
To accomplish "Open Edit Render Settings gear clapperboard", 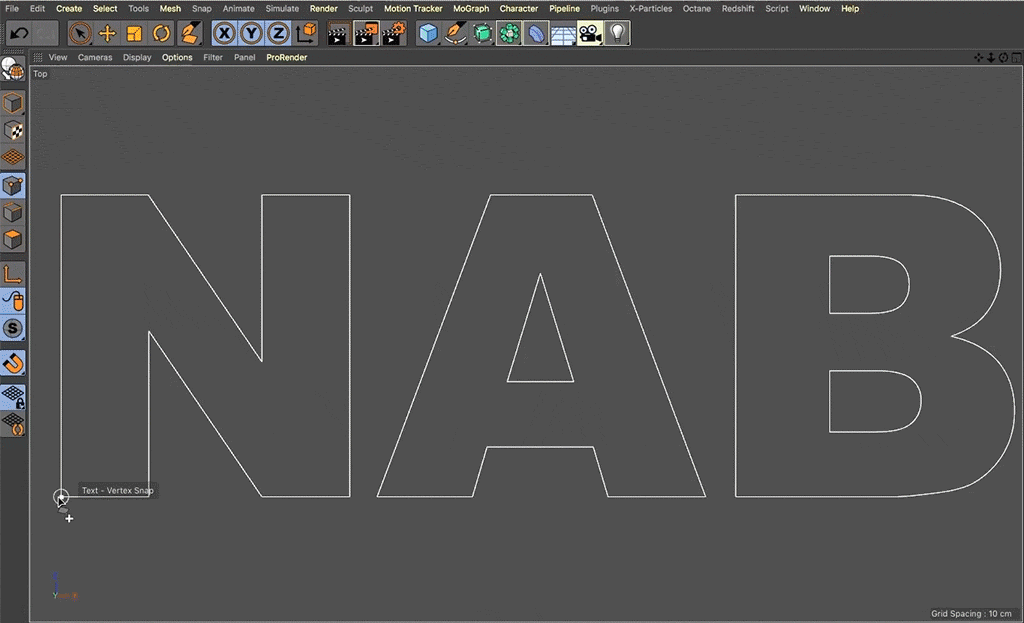I will tap(394, 33).
